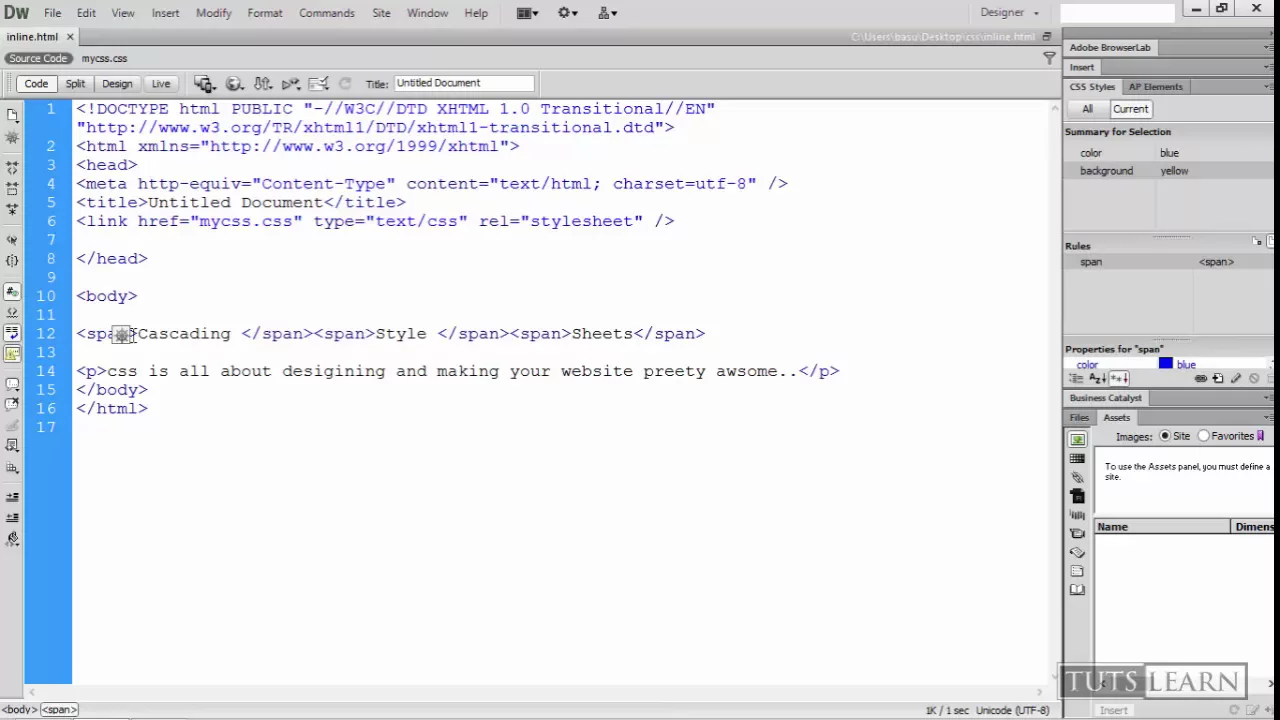The height and width of the screenshot is (720, 1280).
Task: Click the blue color swatch
Action: click(x=1165, y=364)
